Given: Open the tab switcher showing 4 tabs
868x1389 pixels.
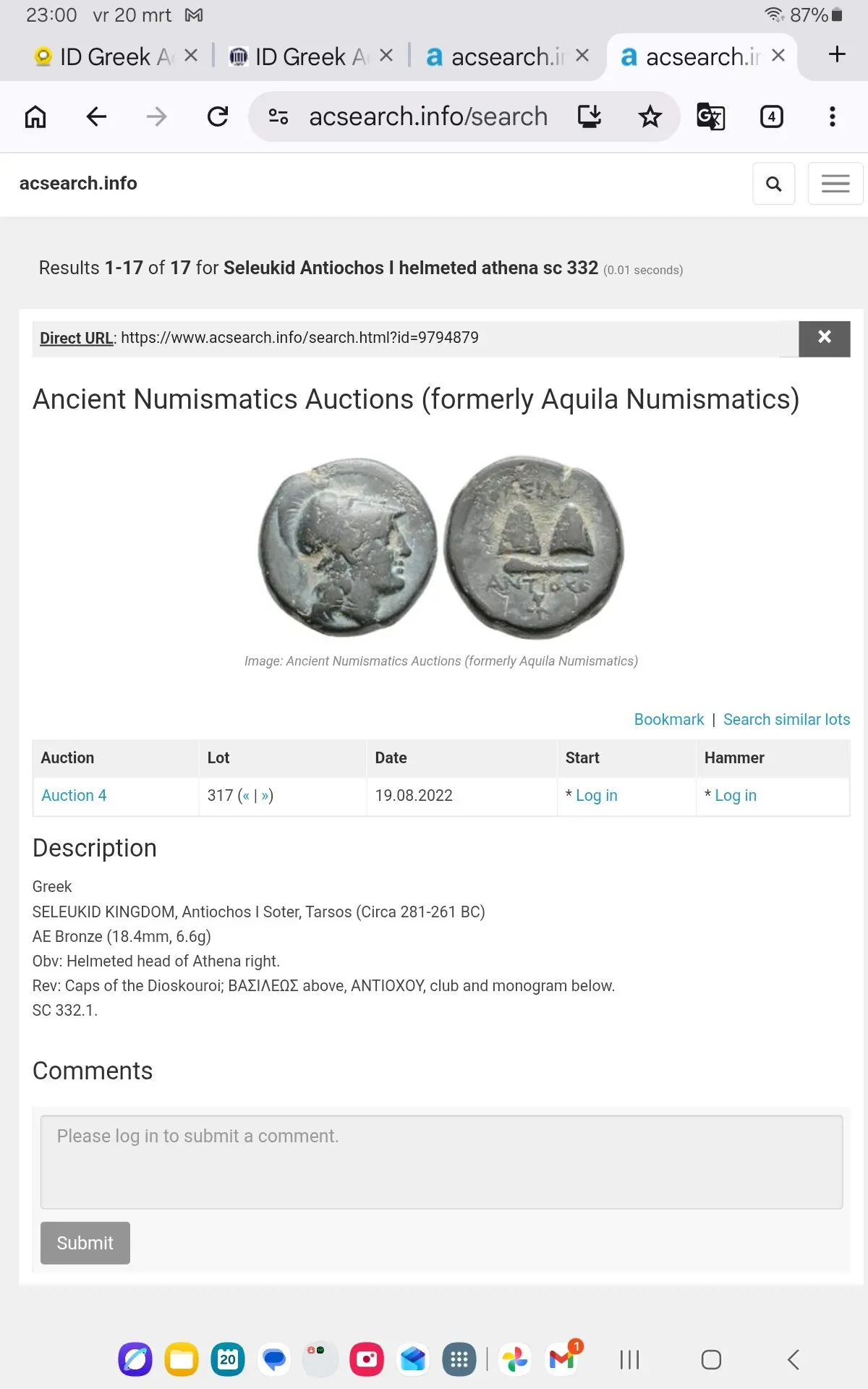Looking at the screenshot, I should (x=771, y=116).
